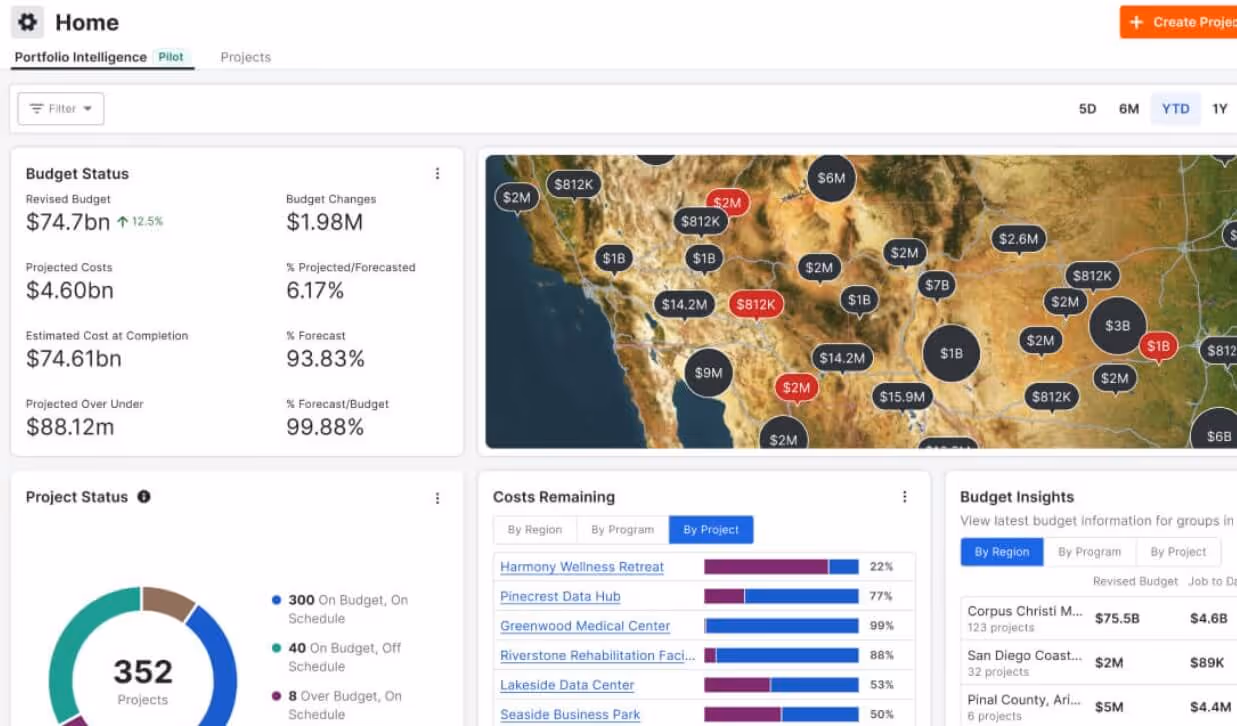Screen dimensions: 1237x726
Task: Open the settings gear next to Home
Action: [27, 21]
